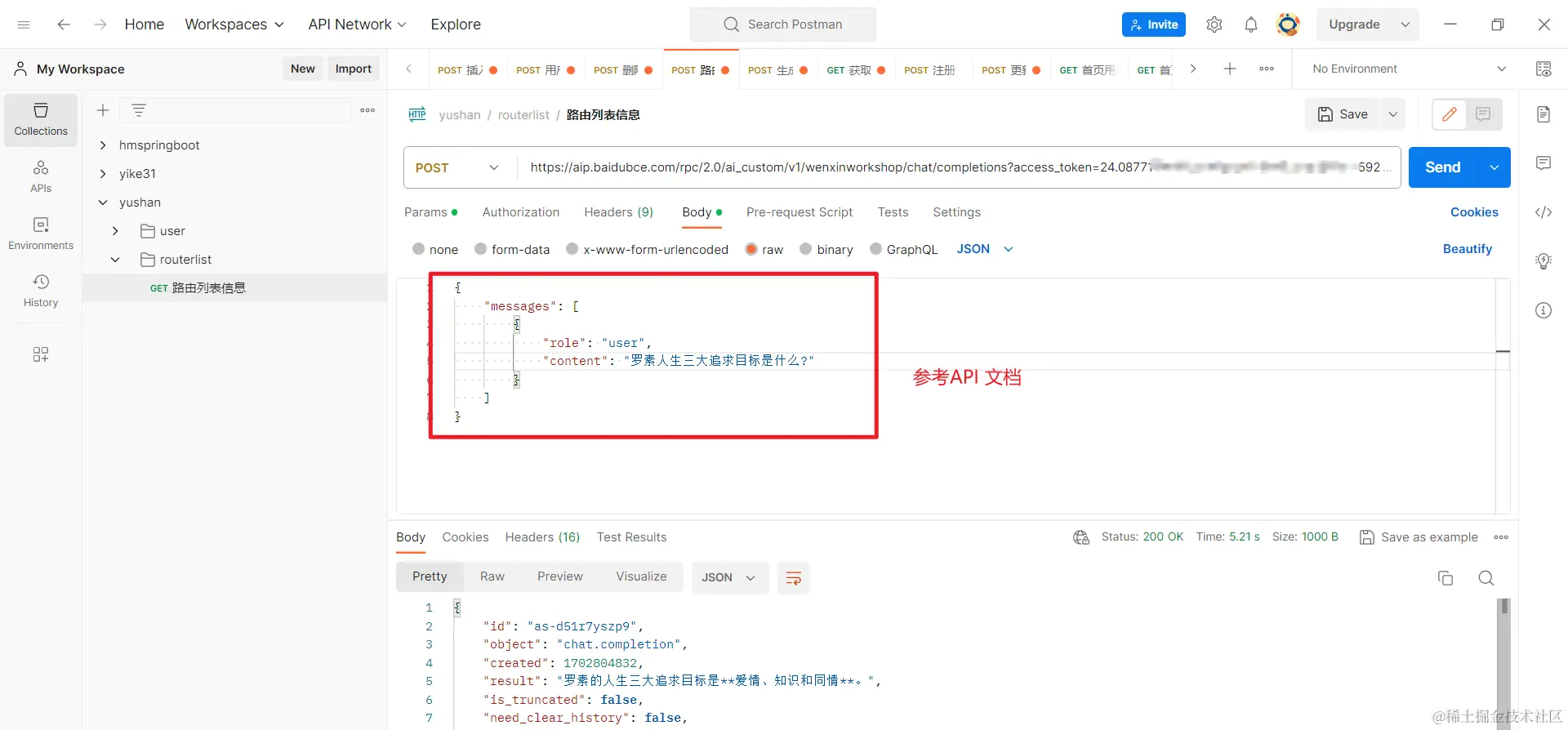
Task: Switch to the Headers (9) request tab
Action: click(x=619, y=212)
